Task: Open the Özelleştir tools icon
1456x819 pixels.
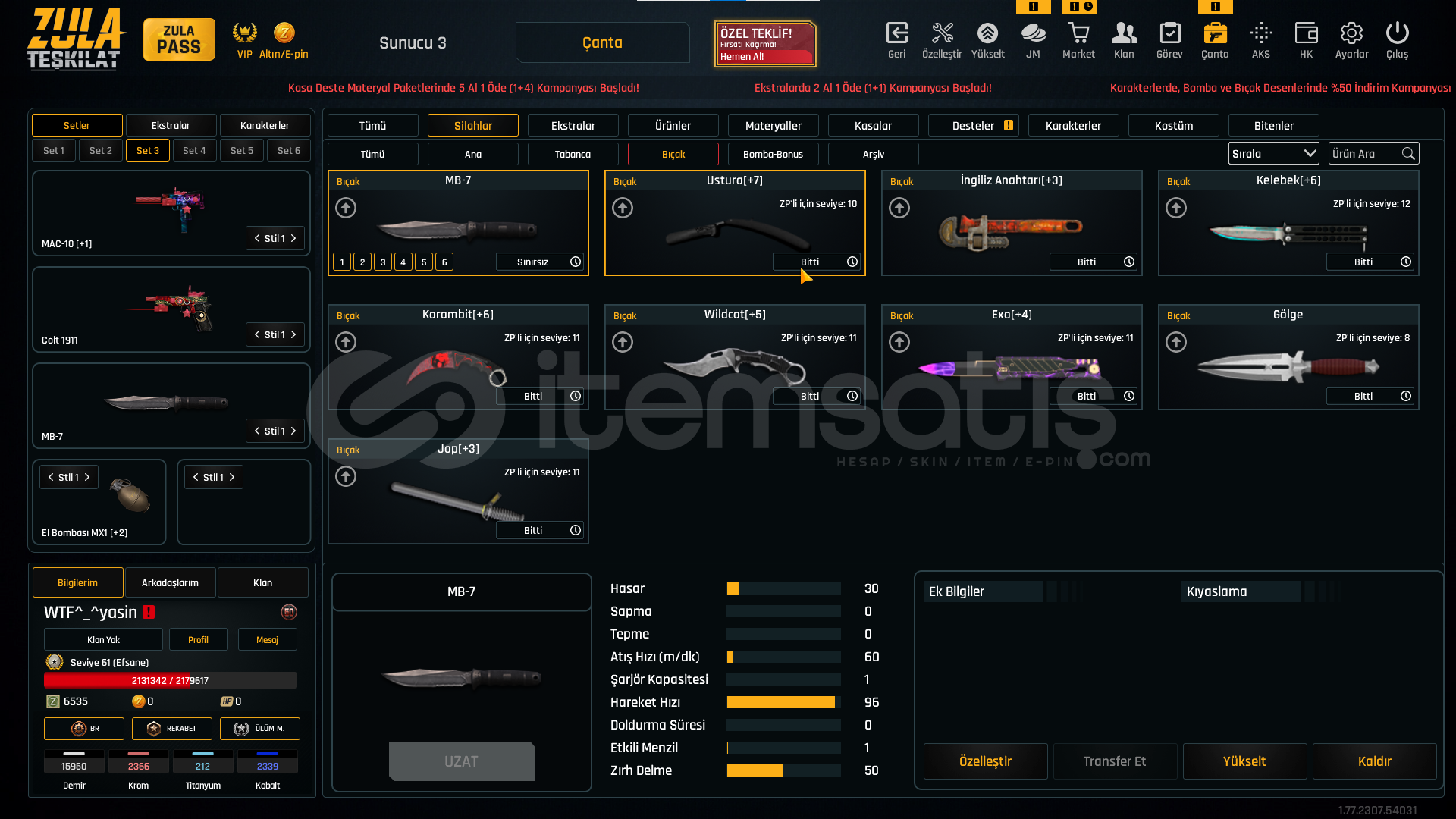Action: 942,33
